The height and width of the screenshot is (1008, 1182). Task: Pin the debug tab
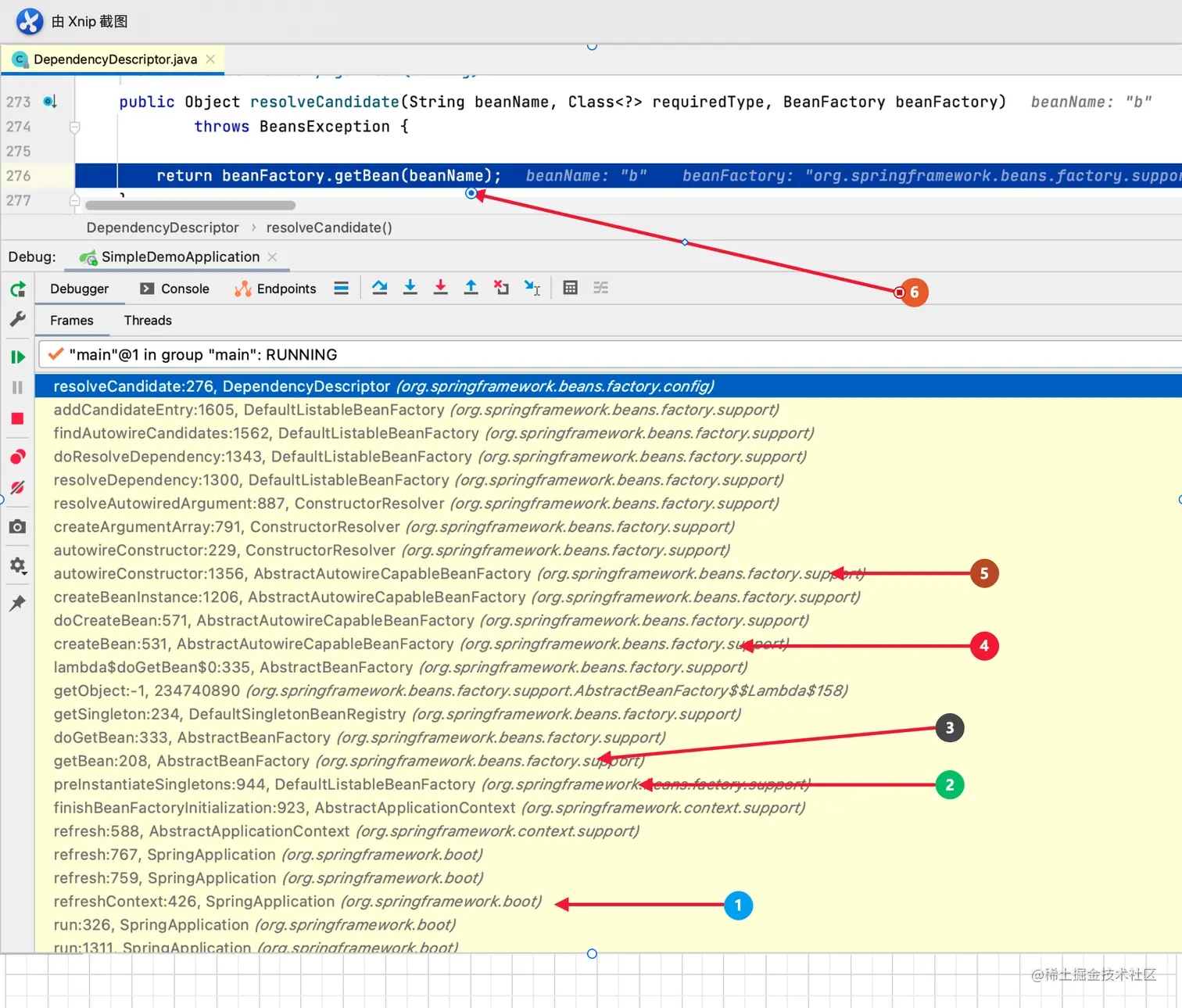(18, 603)
